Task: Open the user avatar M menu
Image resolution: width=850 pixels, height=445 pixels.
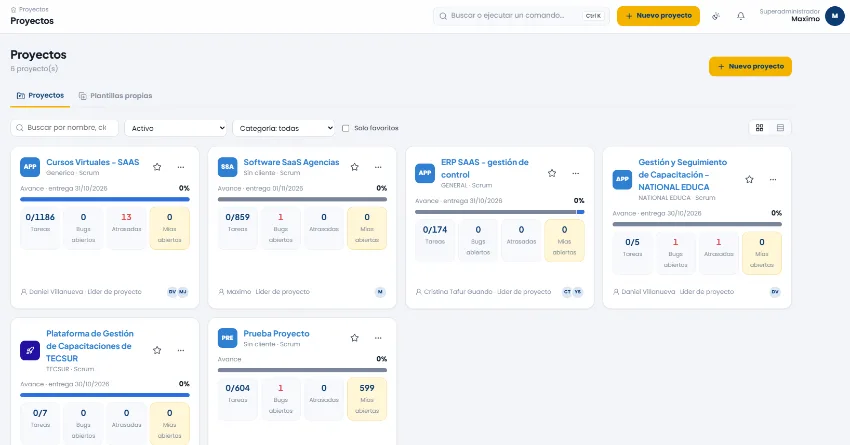Action: pos(835,16)
